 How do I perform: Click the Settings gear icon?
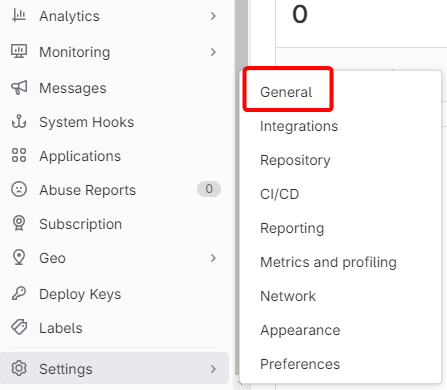19,368
